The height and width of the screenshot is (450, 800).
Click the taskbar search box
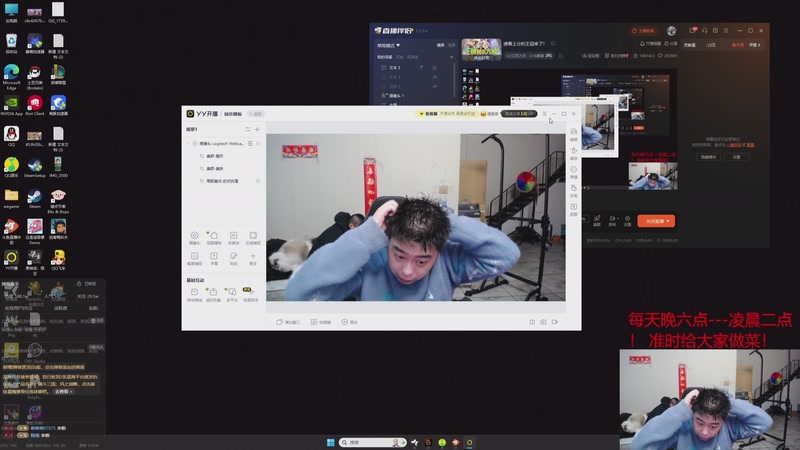tap(372, 442)
